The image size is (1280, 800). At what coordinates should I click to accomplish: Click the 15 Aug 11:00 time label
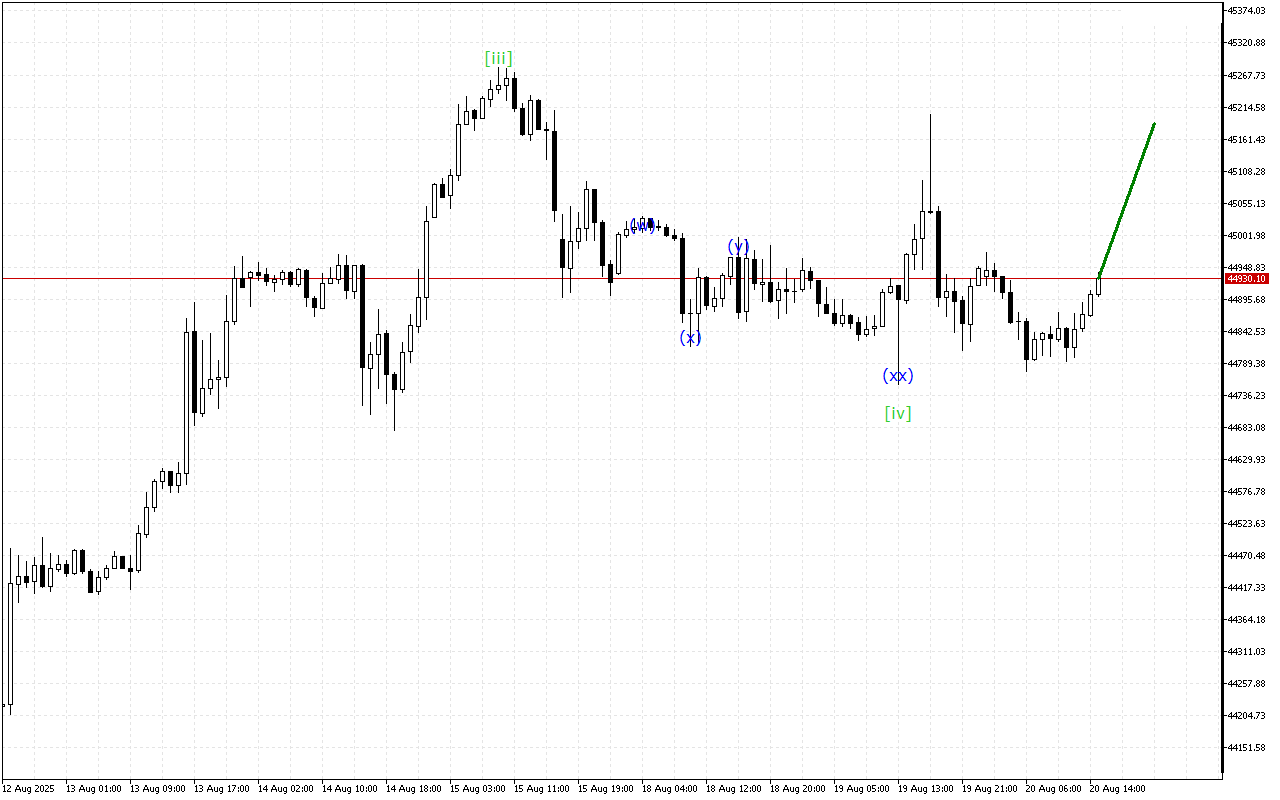tap(541, 788)
